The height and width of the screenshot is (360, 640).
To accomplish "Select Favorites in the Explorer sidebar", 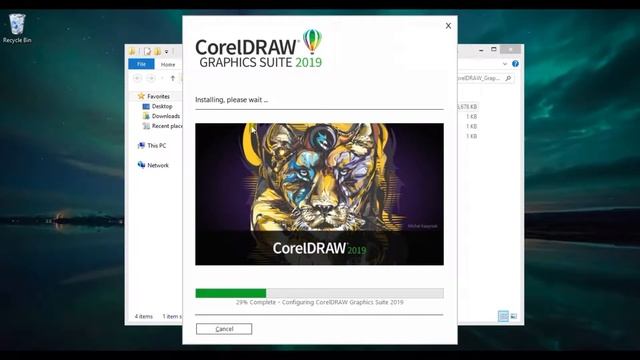I will 154,96.
